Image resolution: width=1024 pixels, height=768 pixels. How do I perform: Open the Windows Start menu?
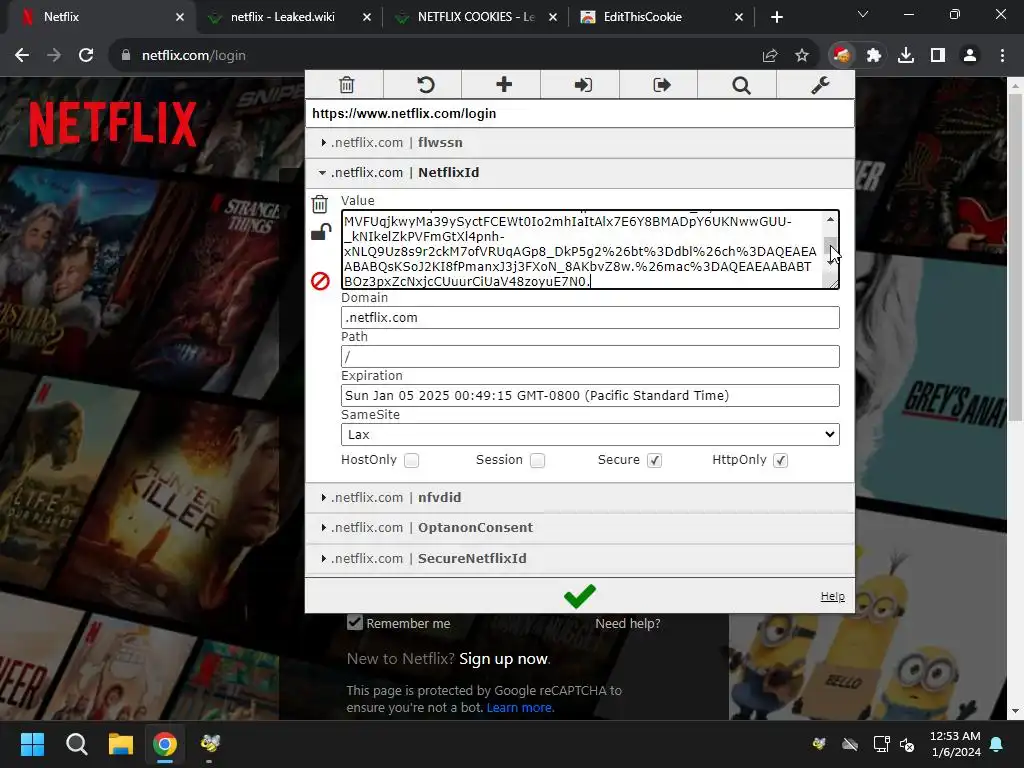(32, 744)
